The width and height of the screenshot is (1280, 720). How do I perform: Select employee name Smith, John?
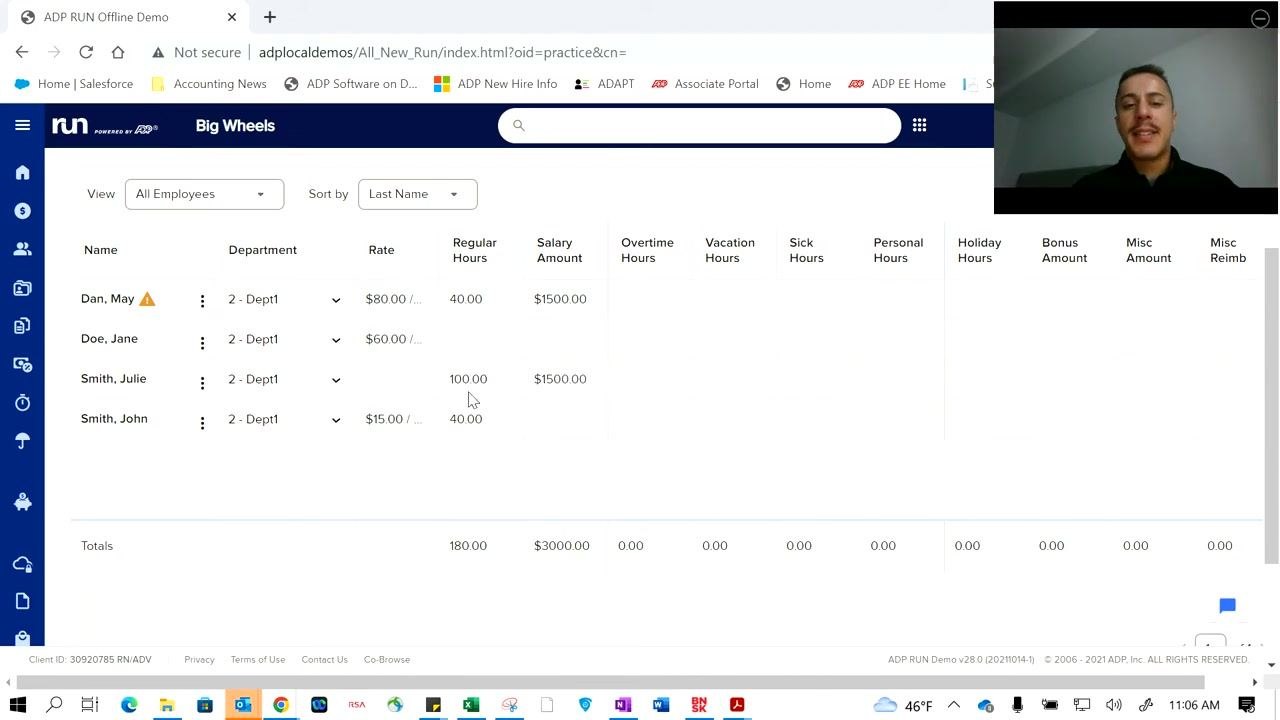(114, 419)
